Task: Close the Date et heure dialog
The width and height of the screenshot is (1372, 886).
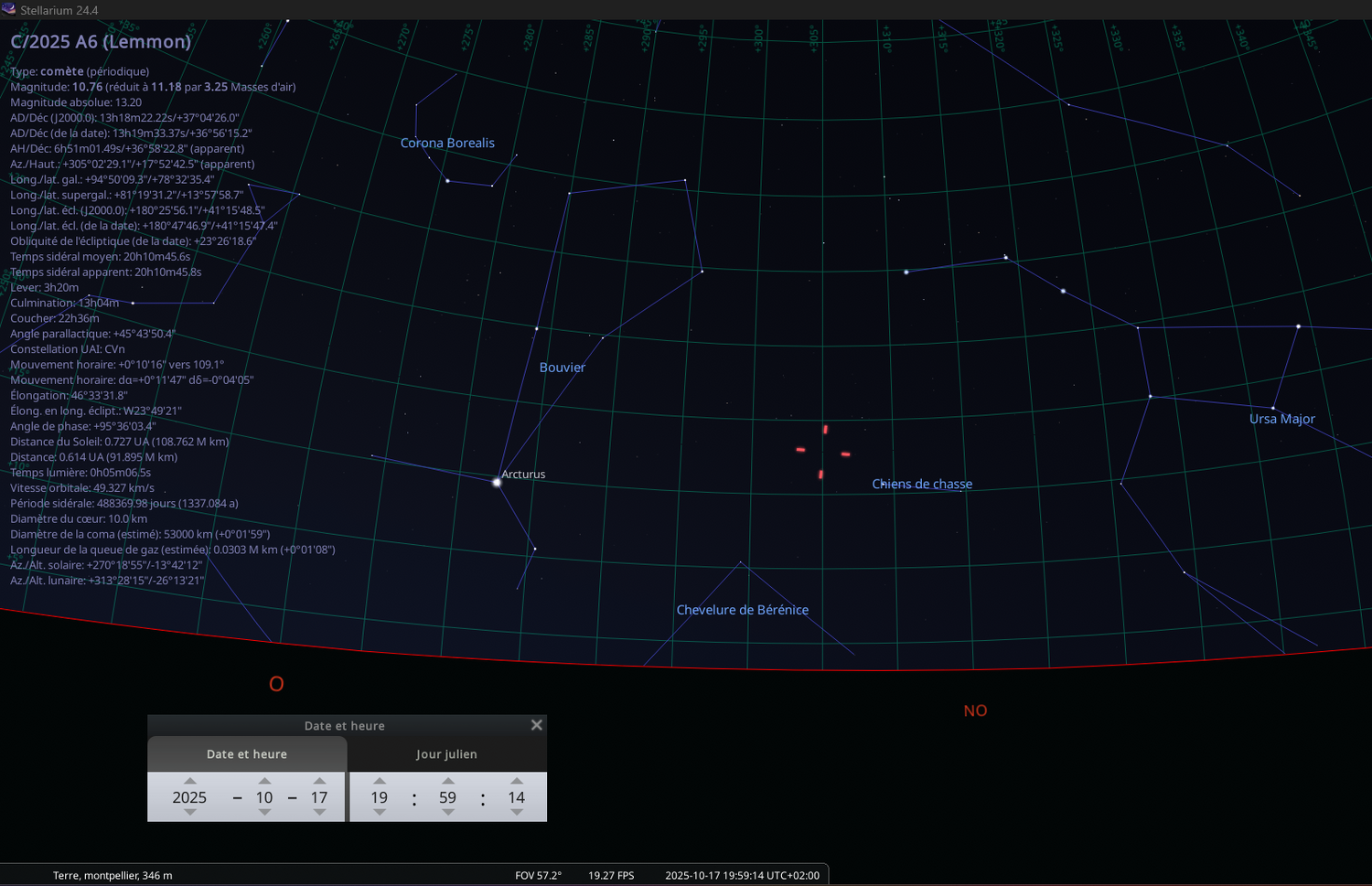Action: pos(537,725)
